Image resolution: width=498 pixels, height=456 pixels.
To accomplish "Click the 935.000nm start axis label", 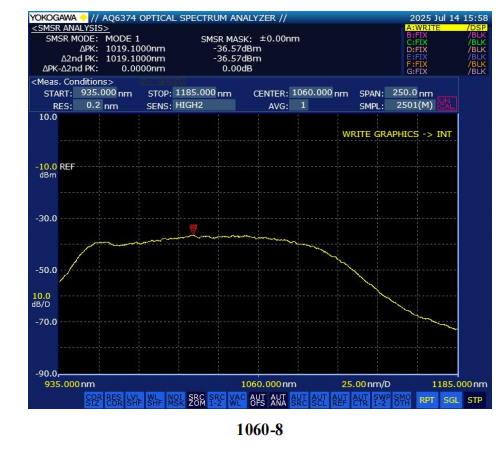I will 70,384.
